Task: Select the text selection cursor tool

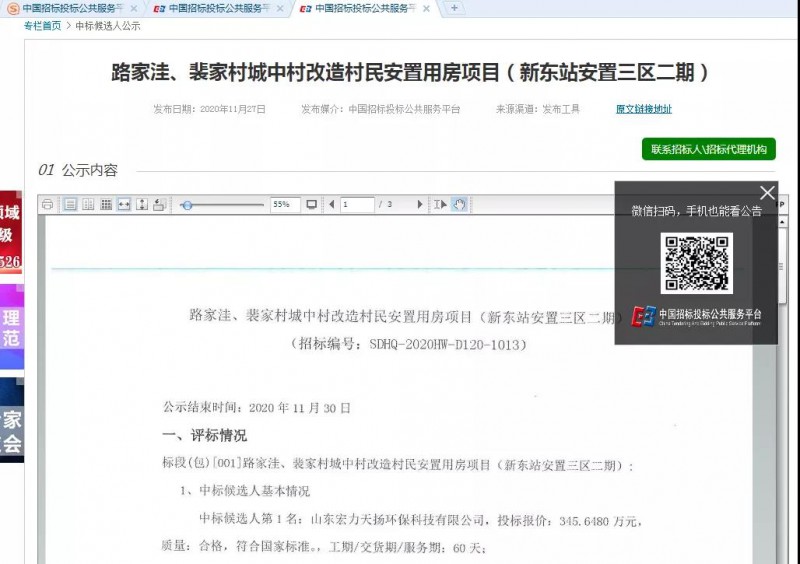Action: (440, 205)
